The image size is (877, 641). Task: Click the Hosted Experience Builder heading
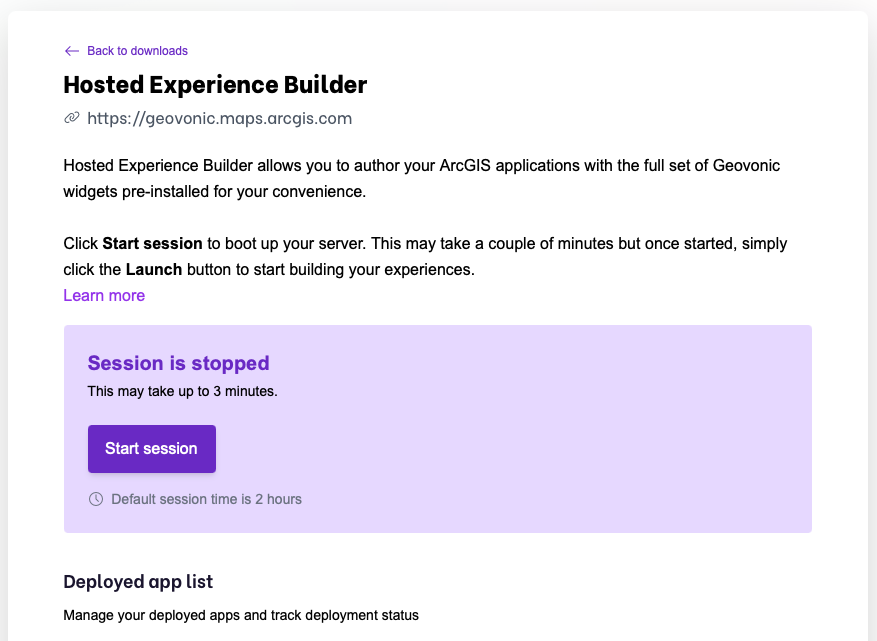pos(215,85)
